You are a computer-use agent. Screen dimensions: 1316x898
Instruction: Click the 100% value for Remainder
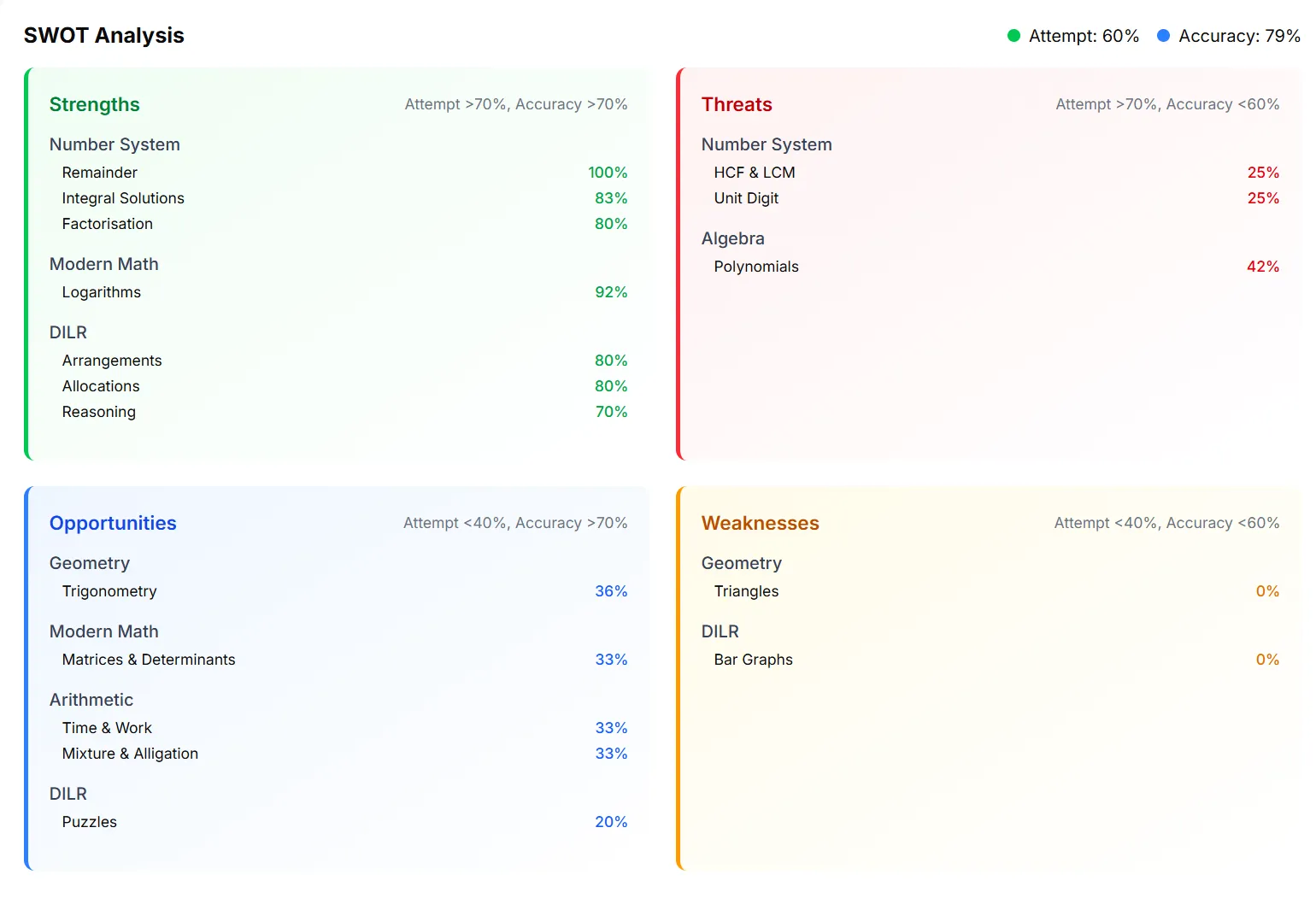[608, 173]
